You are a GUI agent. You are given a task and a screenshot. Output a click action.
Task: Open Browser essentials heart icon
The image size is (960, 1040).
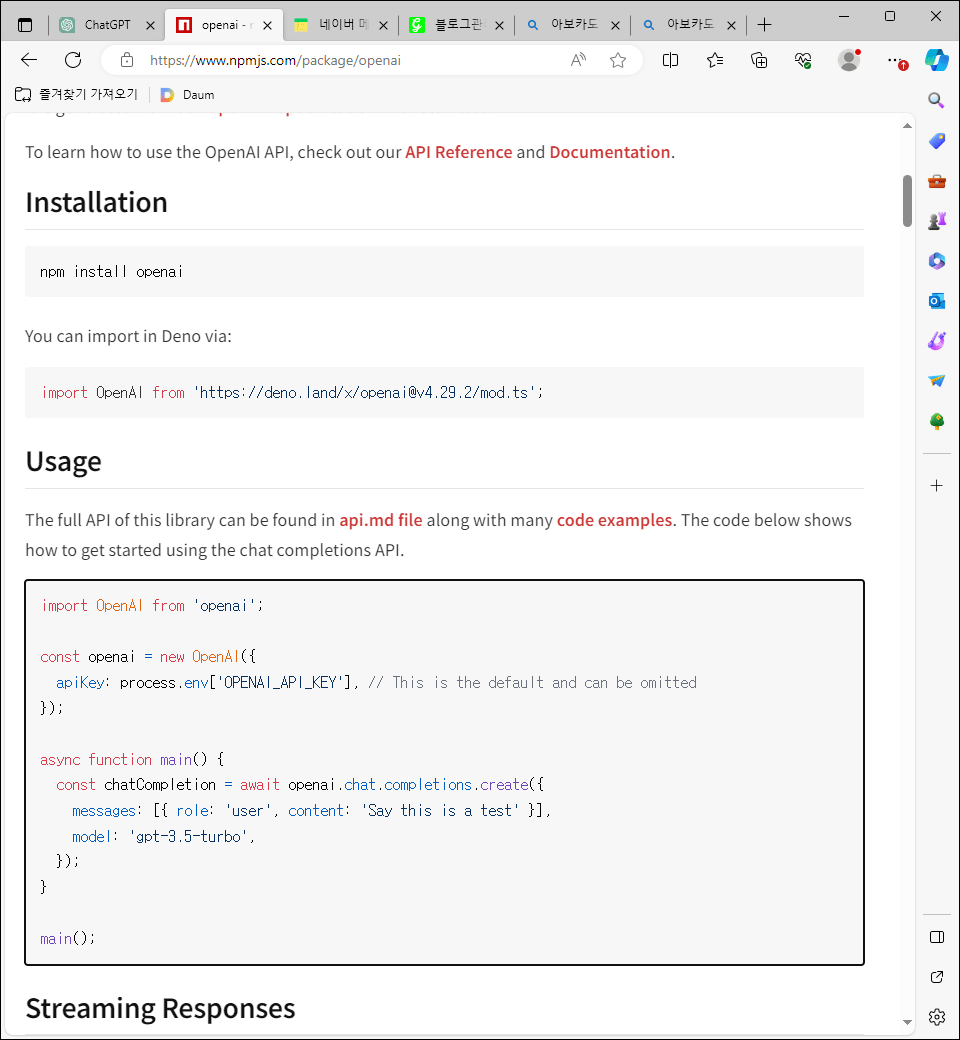pyautogui.click(x=803, y=60)
